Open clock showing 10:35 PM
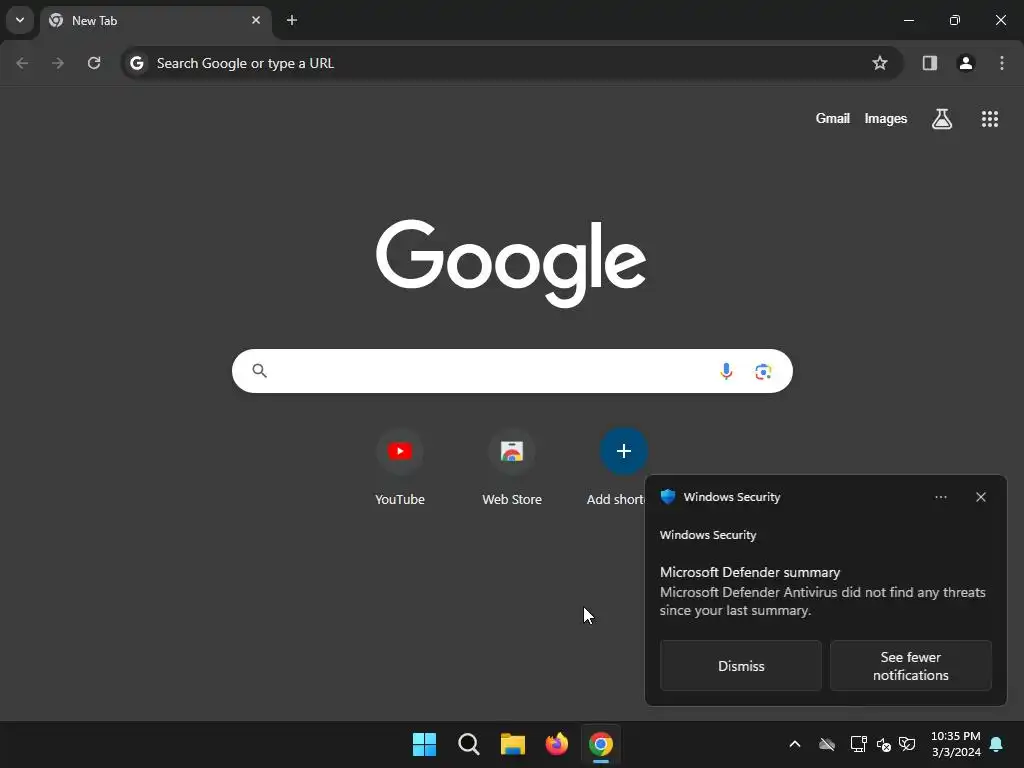Image resolution: width=1024 pixels, height=768 pixels. point(955,744)
